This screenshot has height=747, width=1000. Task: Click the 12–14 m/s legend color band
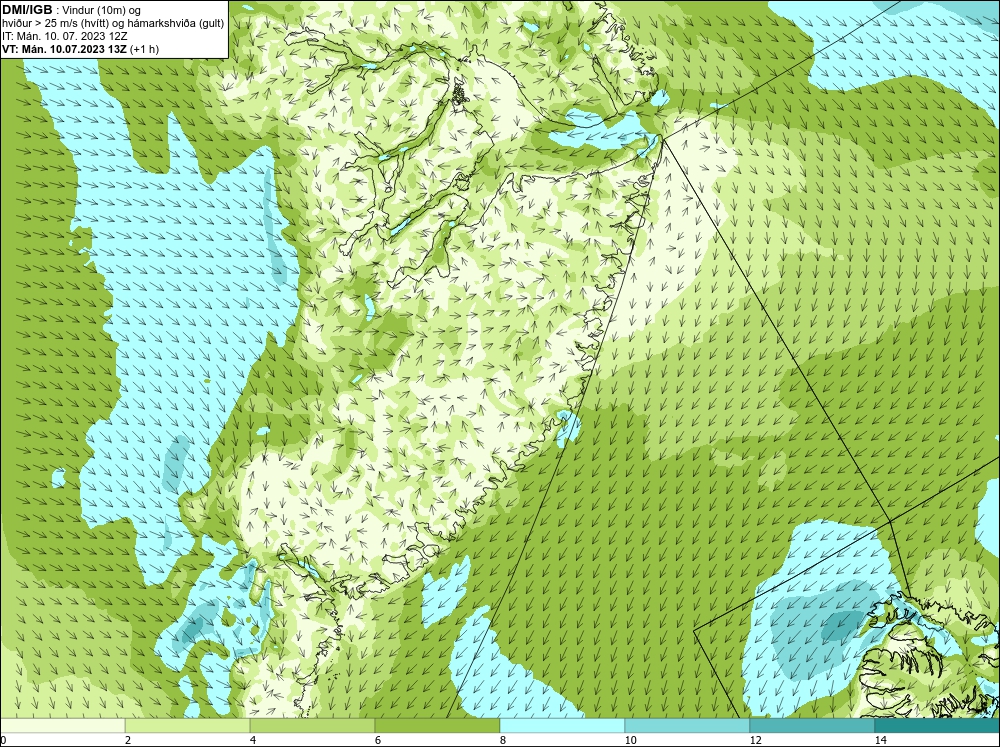[812, 726]
